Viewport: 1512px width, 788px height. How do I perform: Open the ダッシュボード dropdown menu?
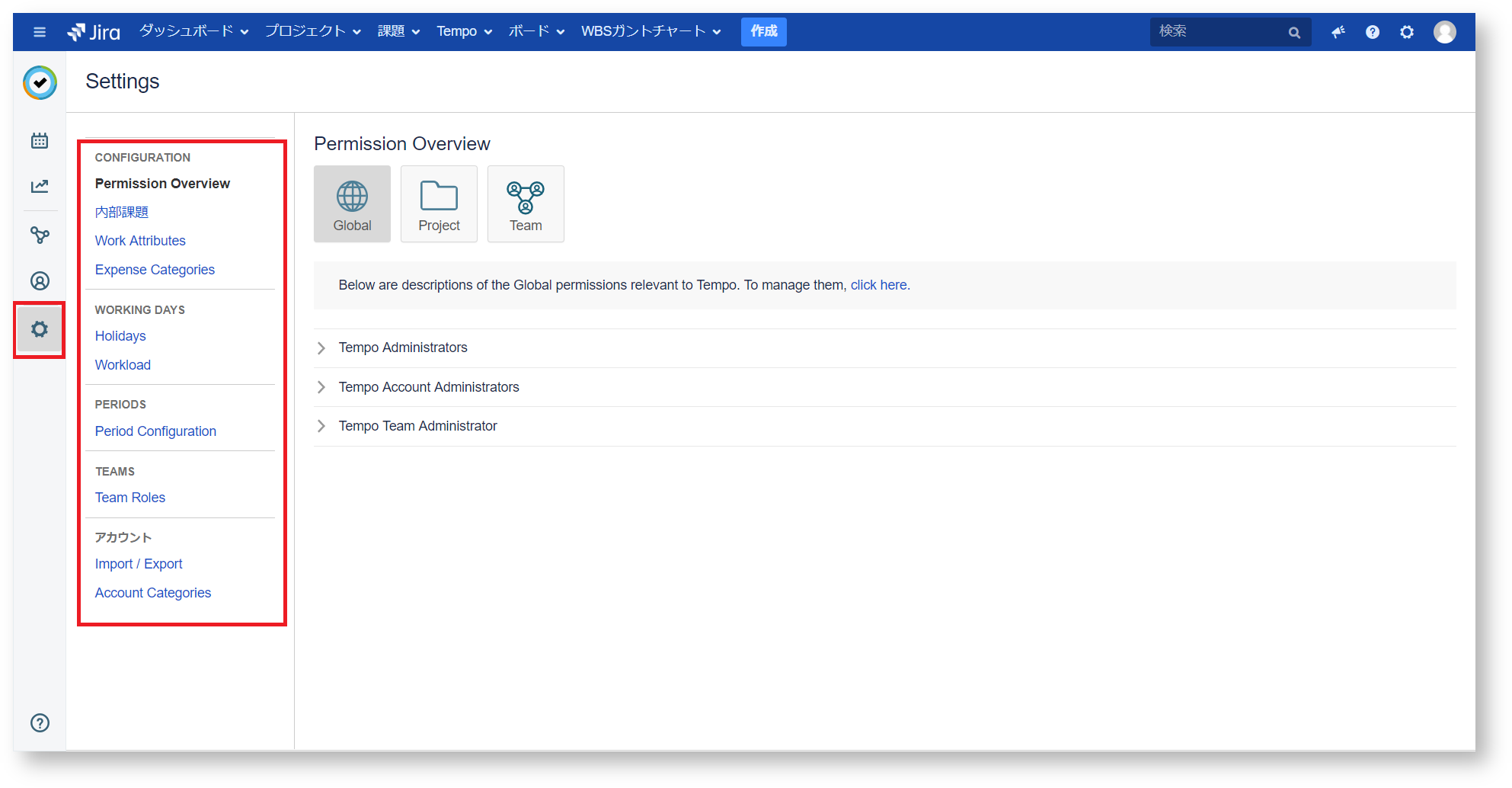pos(194,31)
